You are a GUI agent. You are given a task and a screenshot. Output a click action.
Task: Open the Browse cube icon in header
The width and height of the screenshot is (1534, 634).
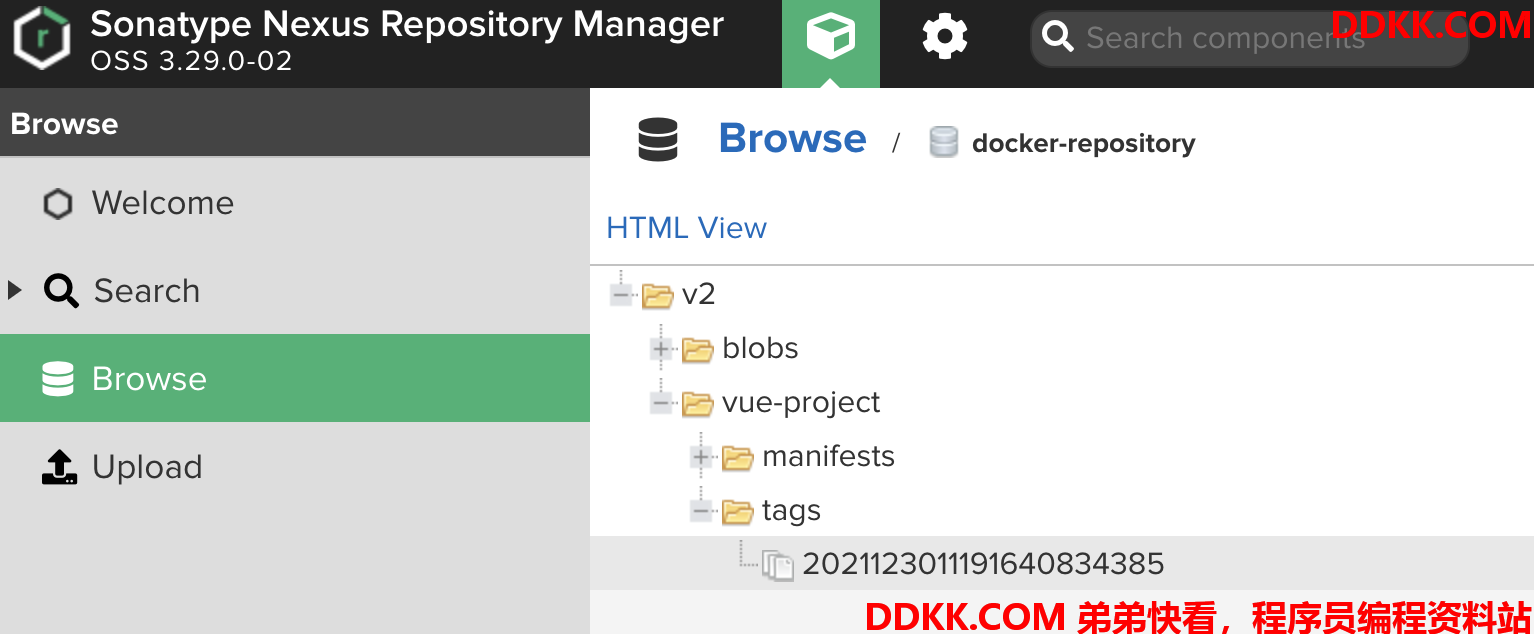[831, 38]
